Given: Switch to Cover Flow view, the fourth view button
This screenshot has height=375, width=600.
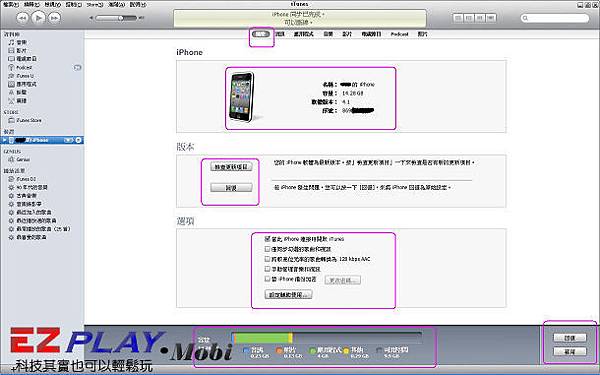Looking at the screenshot, I should coord(491,18).
